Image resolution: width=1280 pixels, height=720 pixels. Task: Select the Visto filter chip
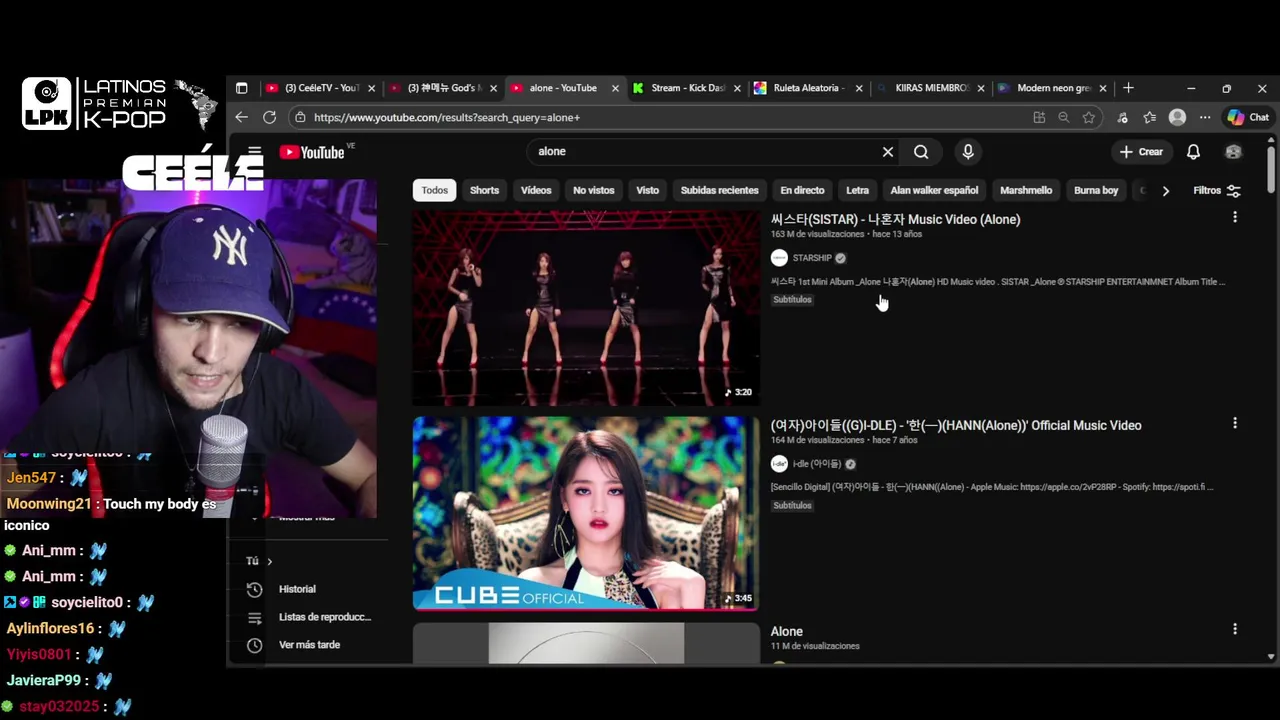[648, 190]
